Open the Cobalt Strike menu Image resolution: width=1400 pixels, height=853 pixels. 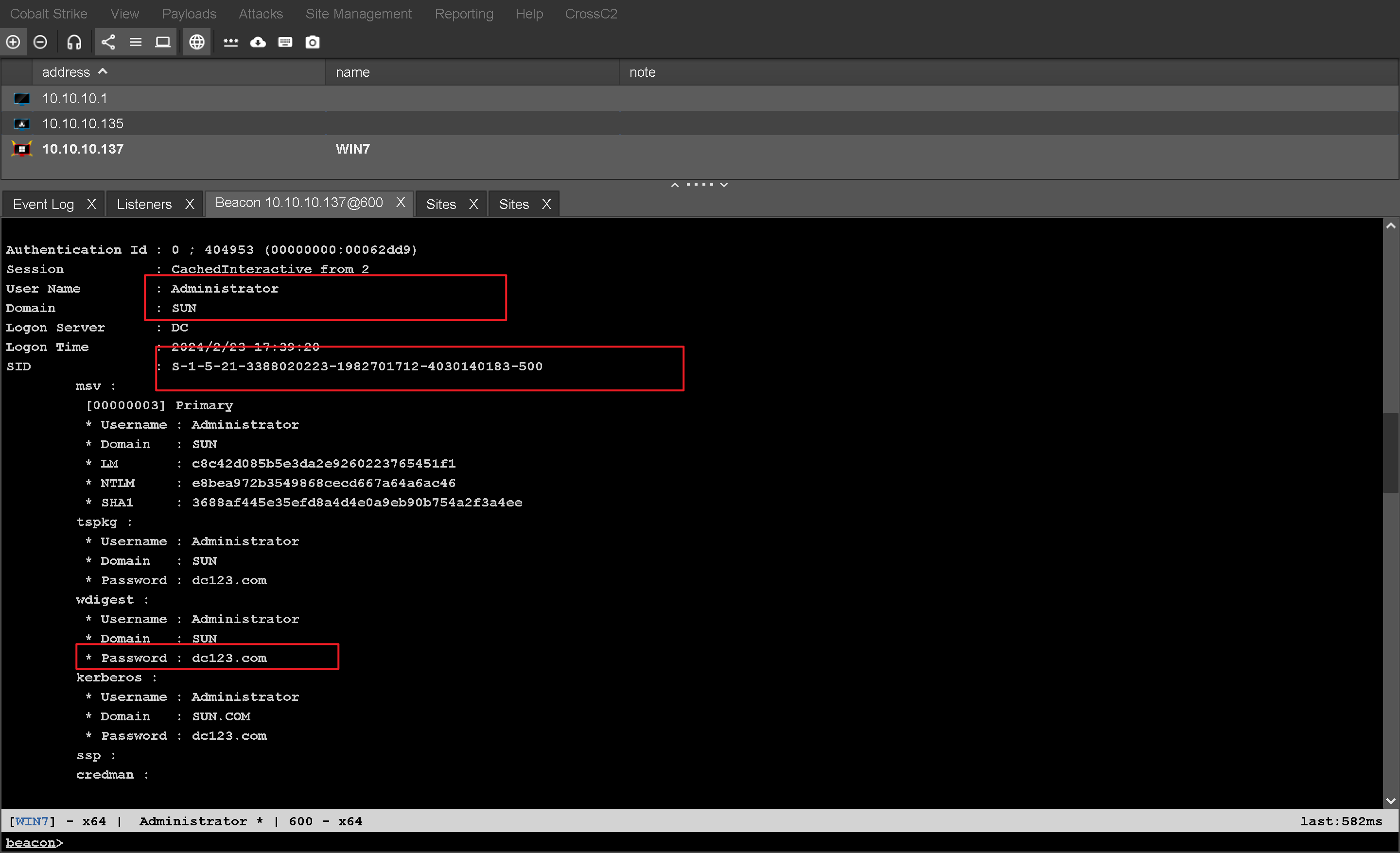click(x=49, y=14)
